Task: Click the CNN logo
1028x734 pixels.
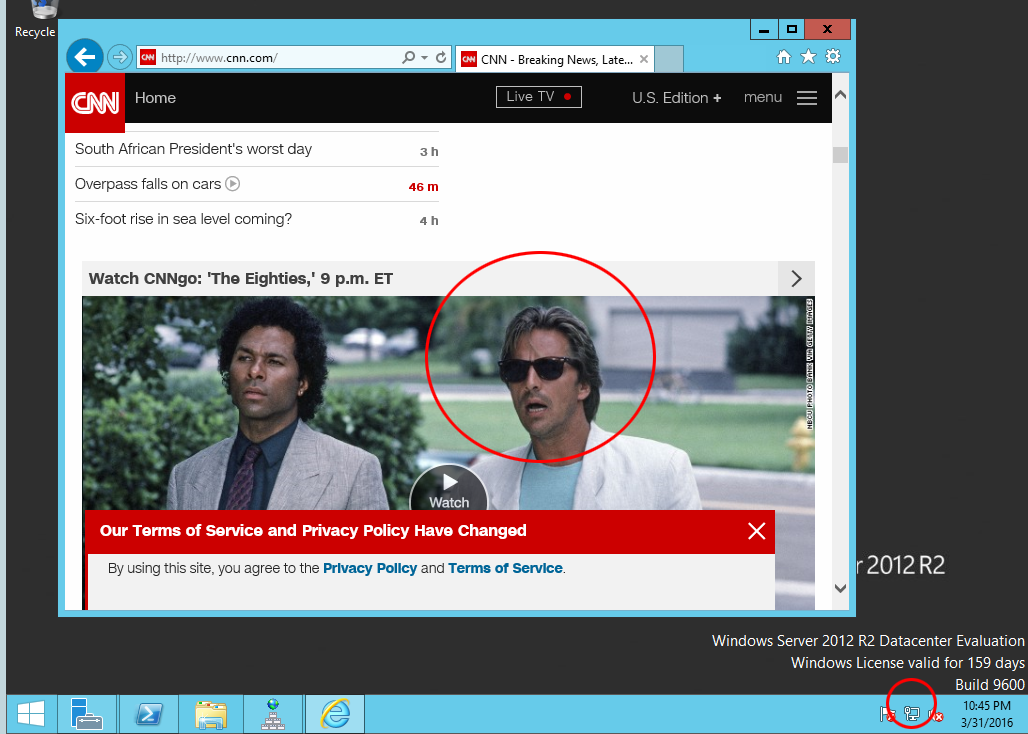Action: [x=95, y=103]
